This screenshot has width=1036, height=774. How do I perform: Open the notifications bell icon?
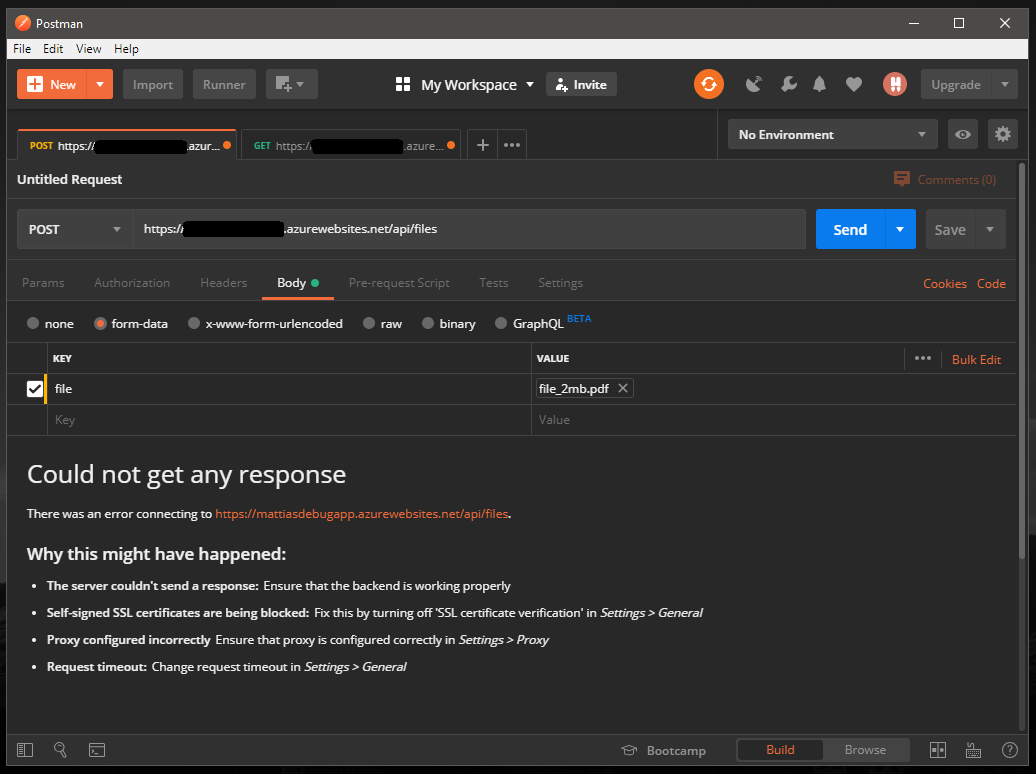coord(819,85)
